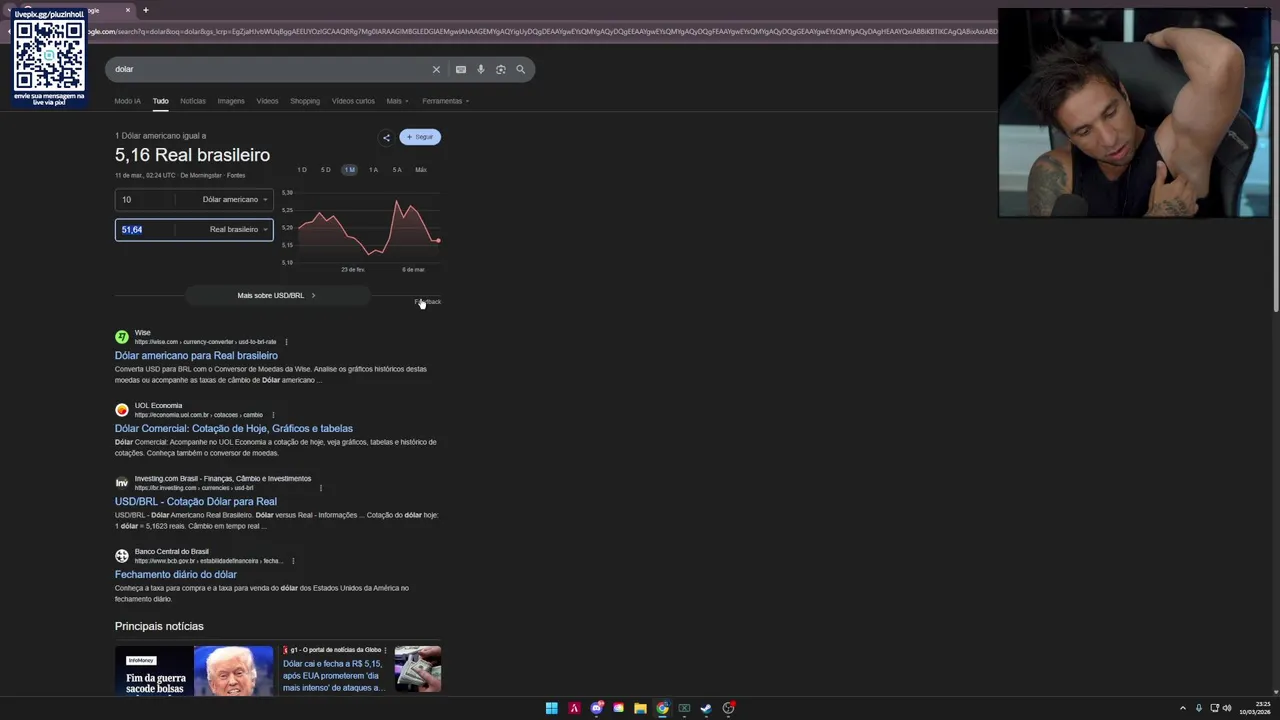The width and height of the screenshot is (1280, 720).
Task: Close the current Google browser tab
Action: [128, 10]
